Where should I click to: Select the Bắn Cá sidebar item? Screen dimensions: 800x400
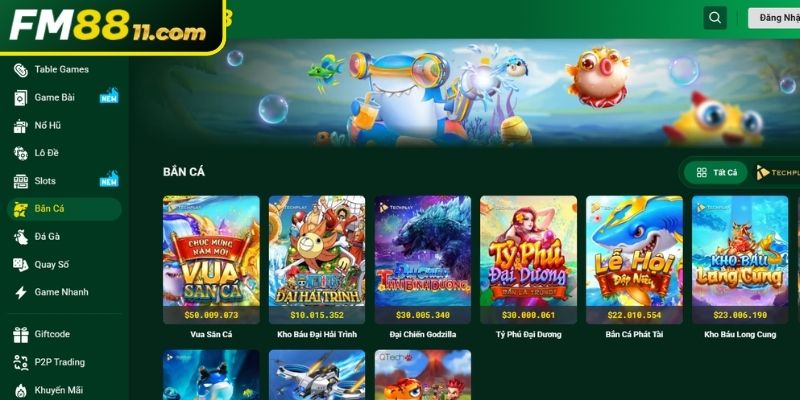click(64, 209)
